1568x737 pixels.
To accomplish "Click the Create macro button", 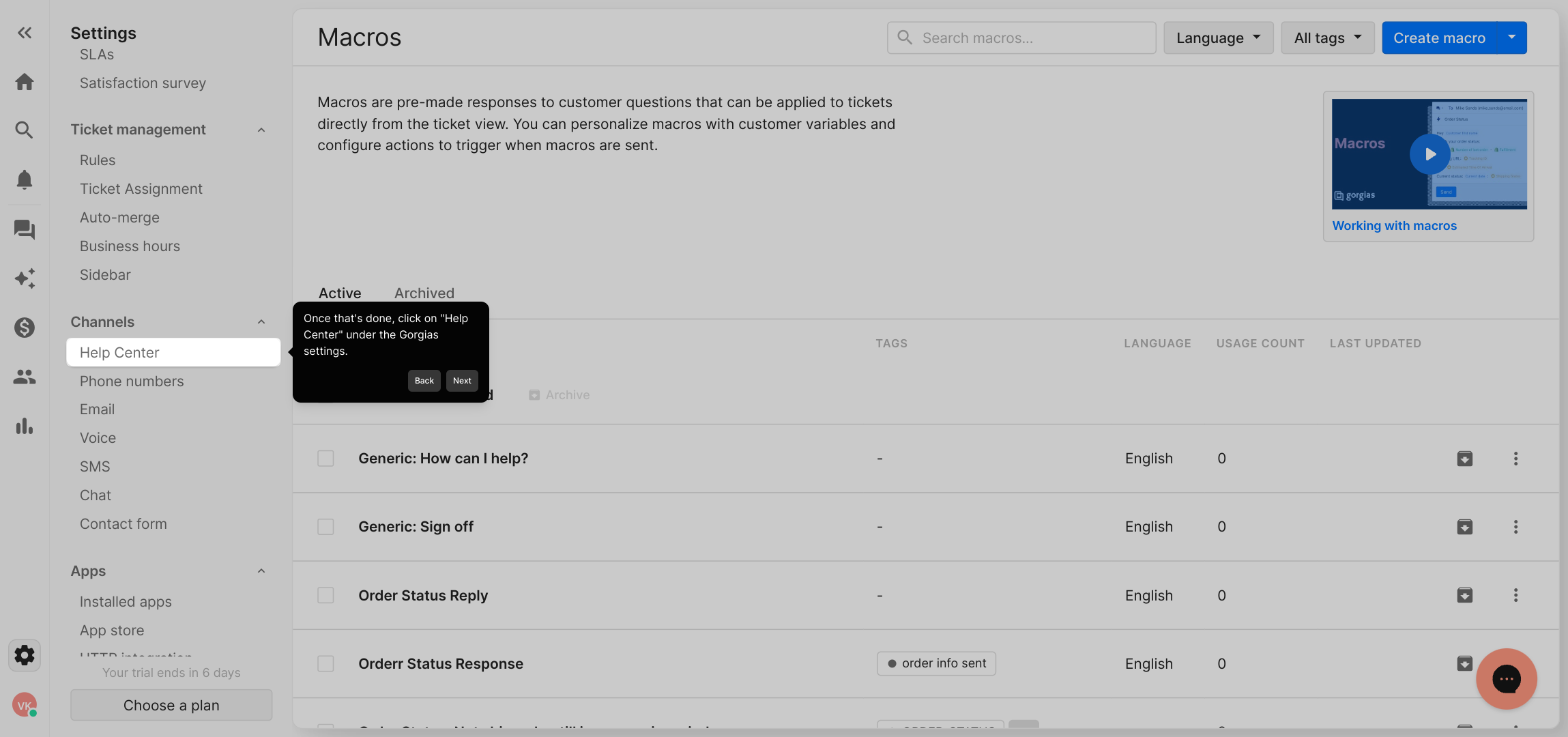I will pos(1439,38).
